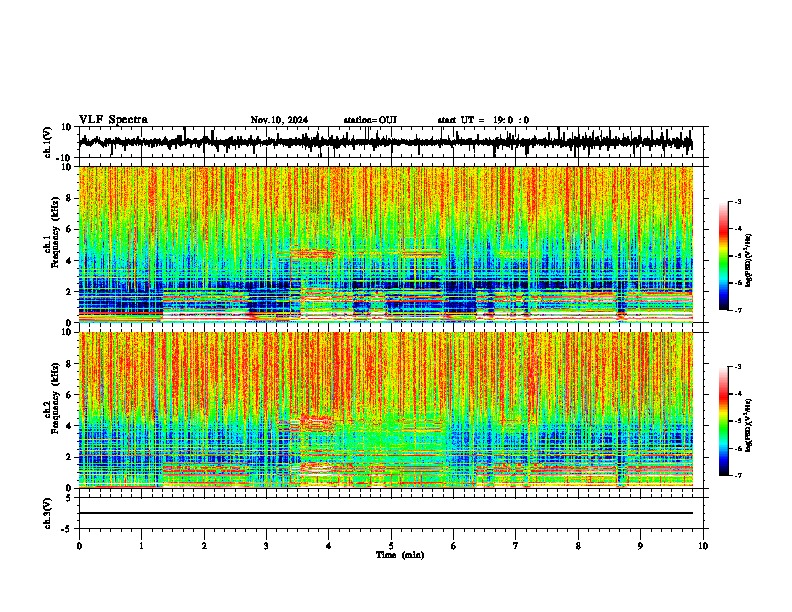Click the "4" tick on ch.1 frequency axis
Image resolution: width=792 pixels, height=612 pixels.
click(x=70, y=261)
